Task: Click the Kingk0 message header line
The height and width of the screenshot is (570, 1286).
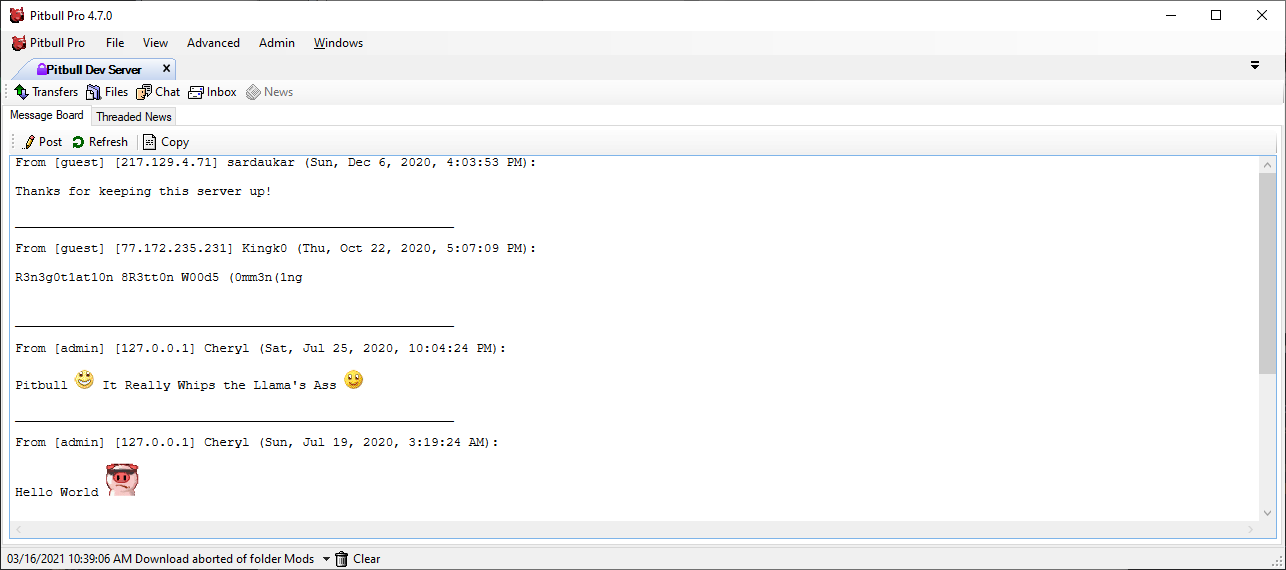Action: tap(276, 248)
